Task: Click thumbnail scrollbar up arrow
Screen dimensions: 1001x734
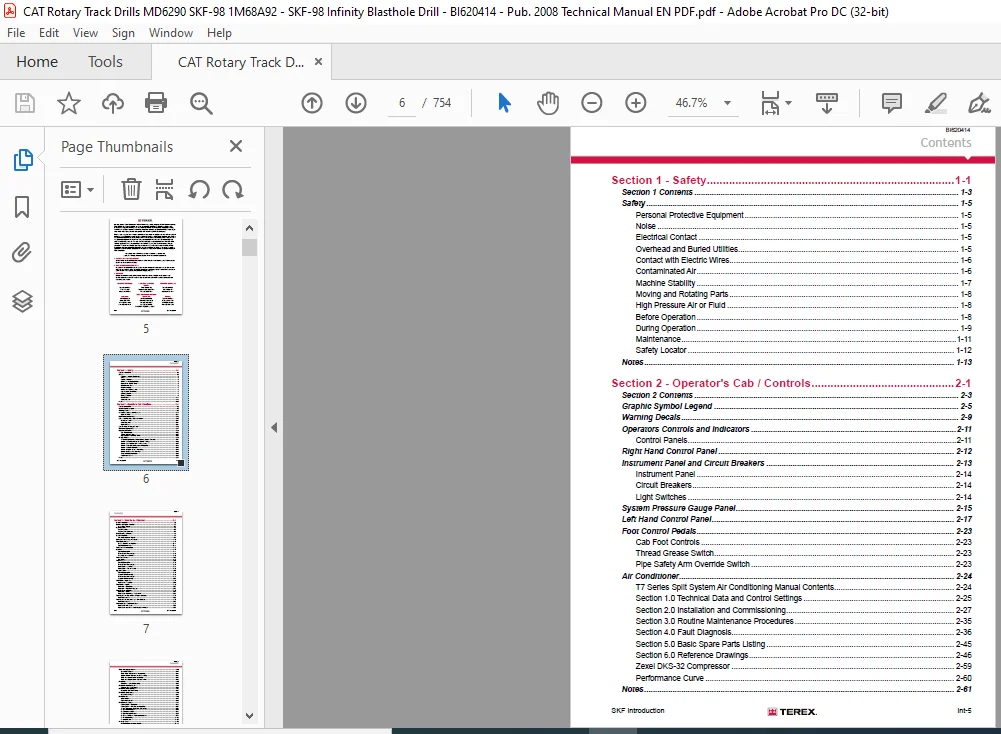Action: pos(250,228)
